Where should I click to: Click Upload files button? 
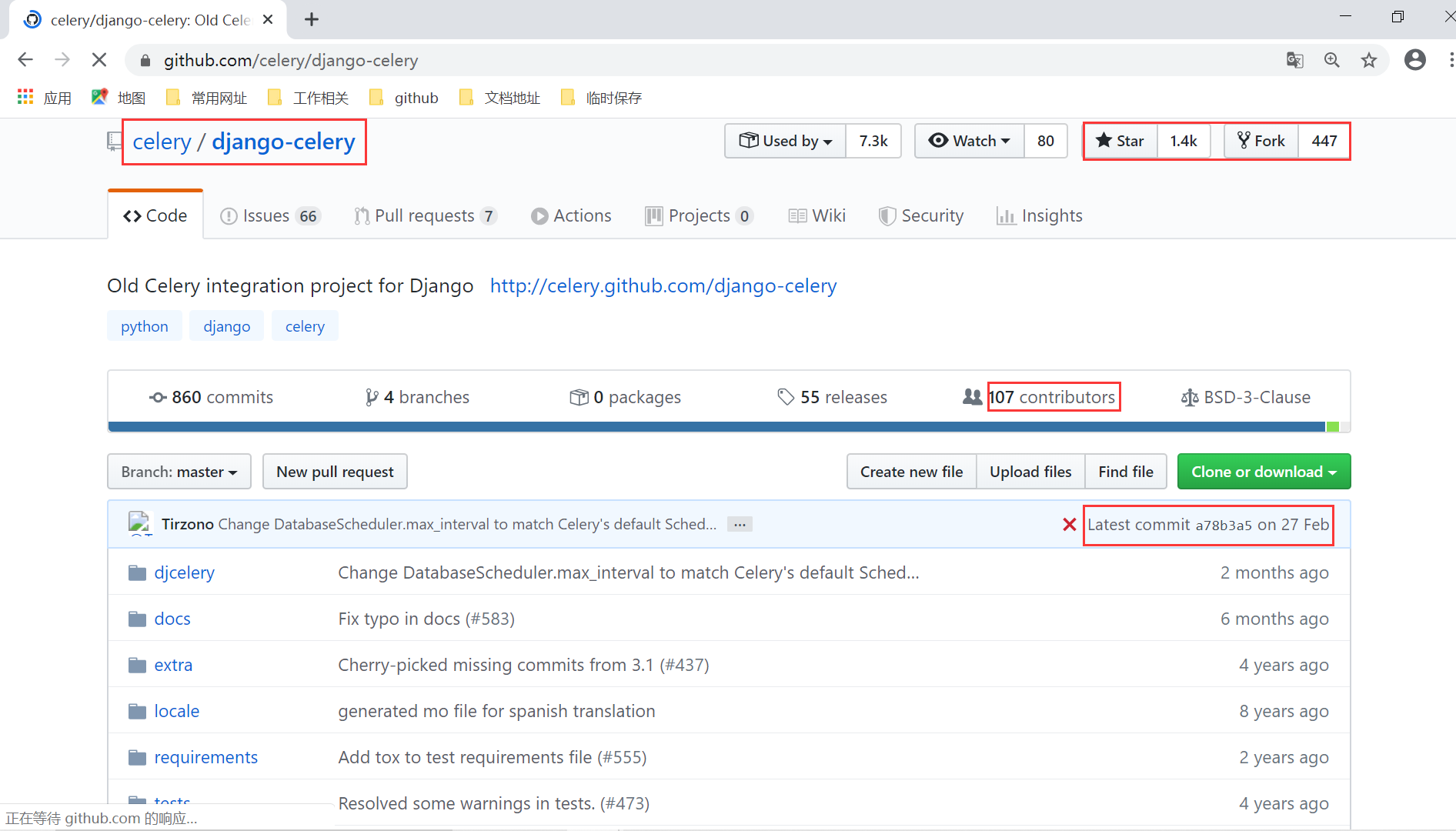coord(1030,472)
